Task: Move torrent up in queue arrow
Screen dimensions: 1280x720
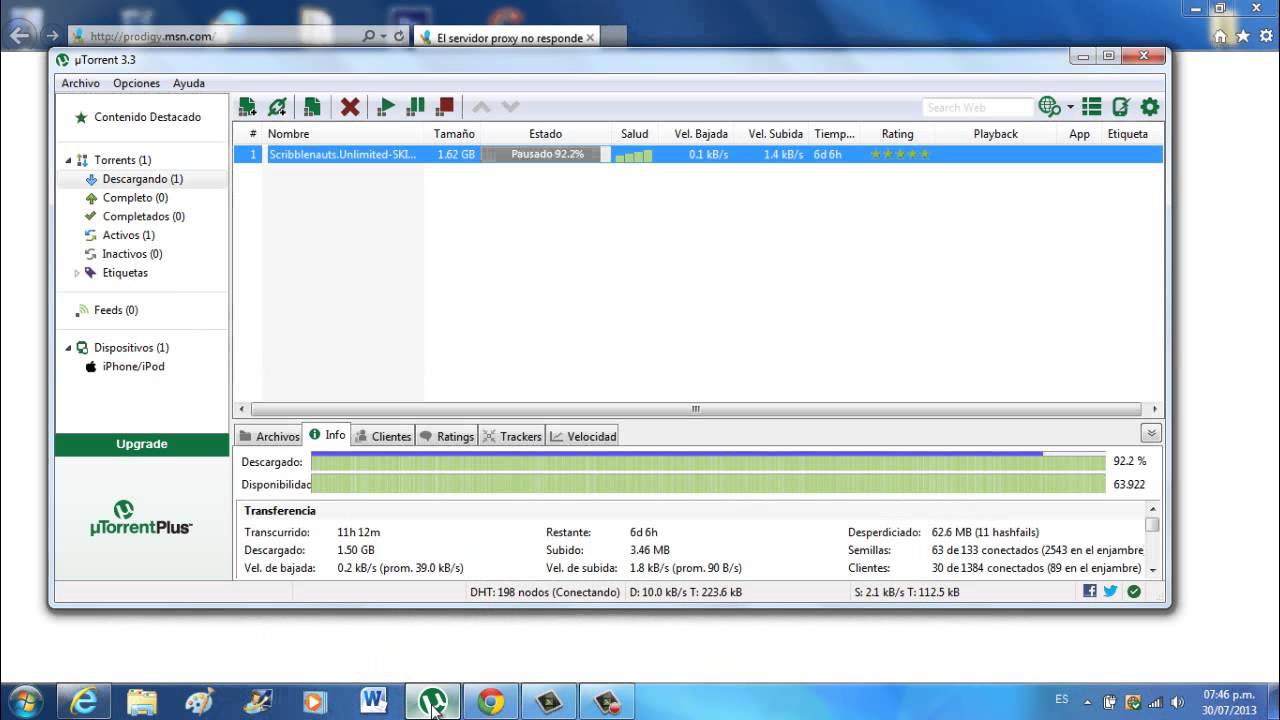Action: [481, 107]
